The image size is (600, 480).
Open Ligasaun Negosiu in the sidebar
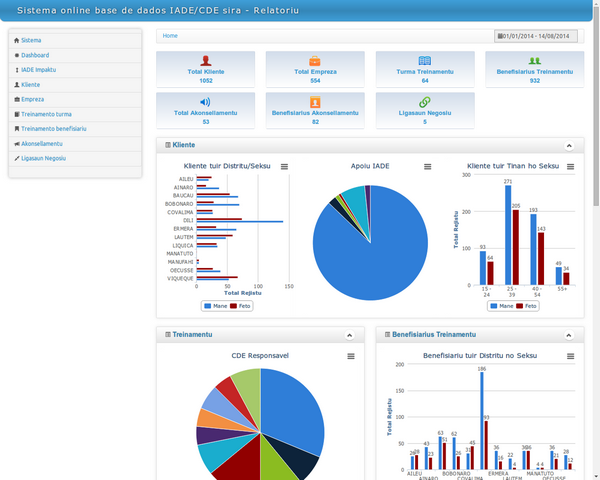(43, 158)
